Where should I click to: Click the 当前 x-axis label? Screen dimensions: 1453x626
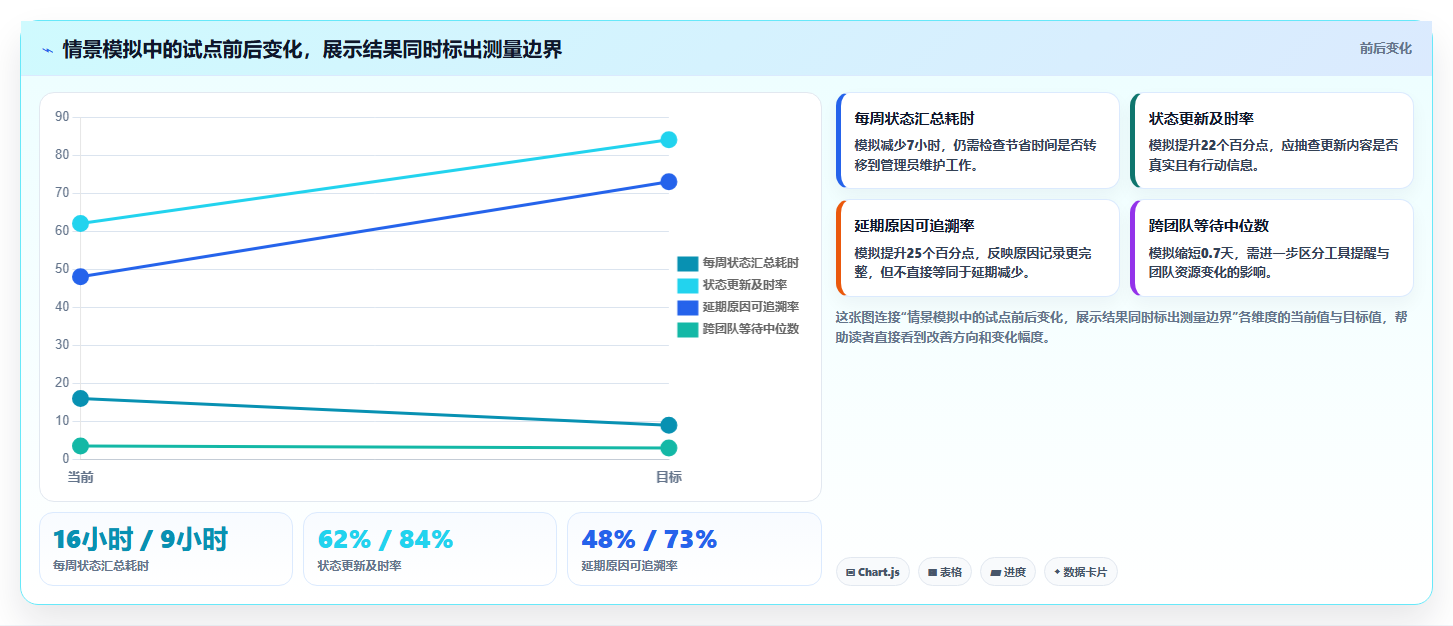click(x=81, y=477)
